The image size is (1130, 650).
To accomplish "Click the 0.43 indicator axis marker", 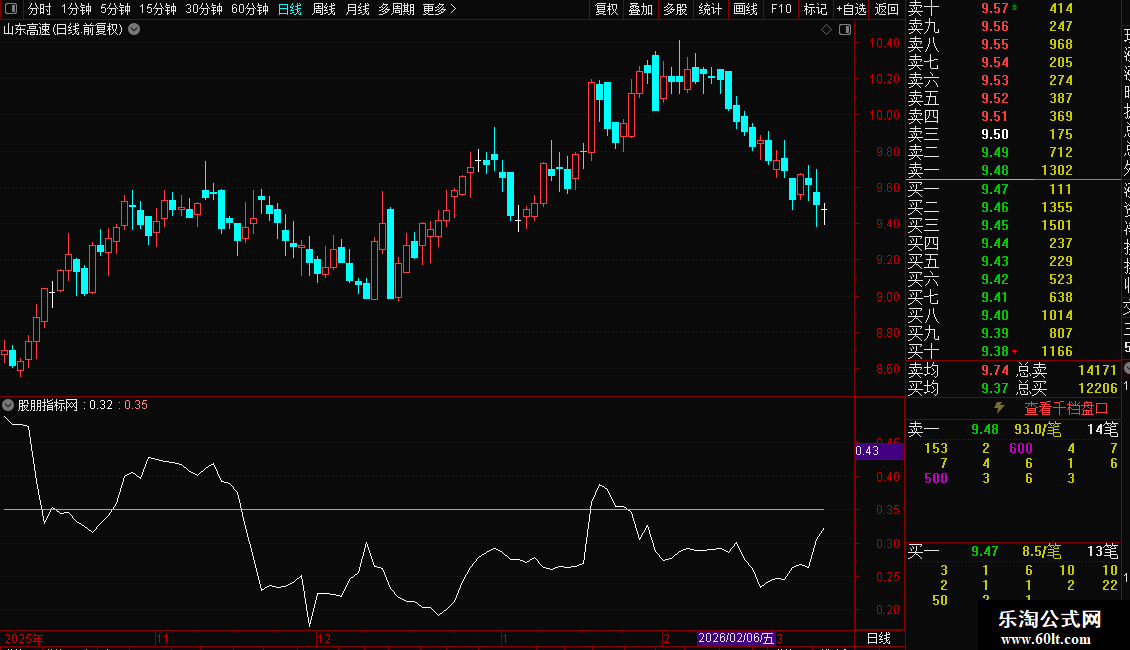I will 878,451.
